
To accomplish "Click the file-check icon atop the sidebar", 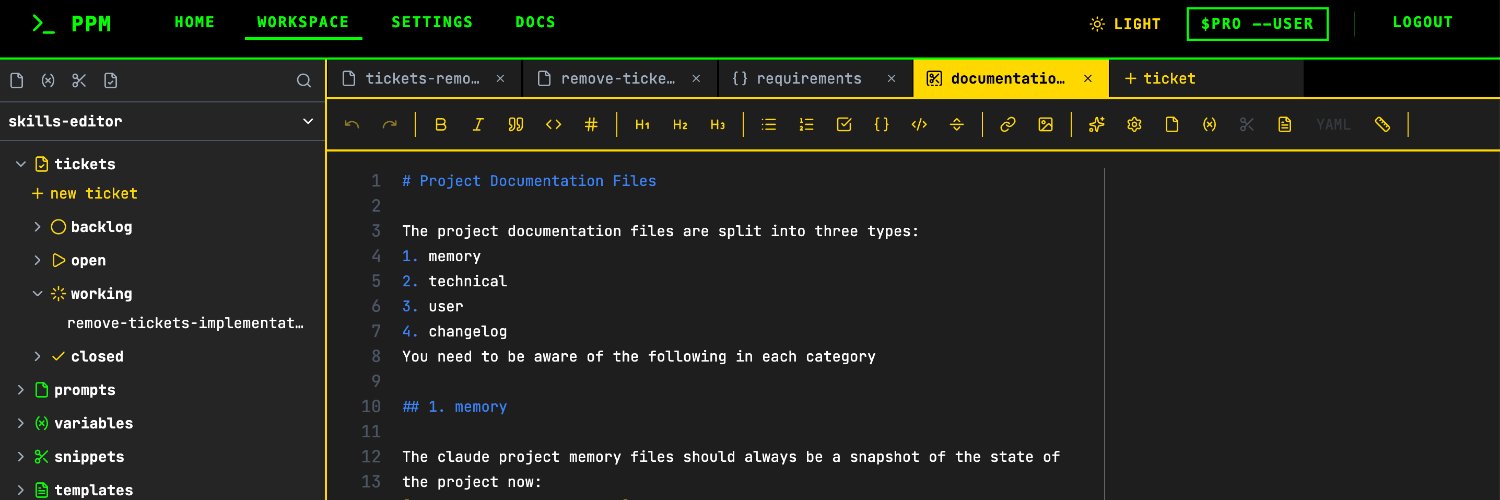I will pos(111,81).
